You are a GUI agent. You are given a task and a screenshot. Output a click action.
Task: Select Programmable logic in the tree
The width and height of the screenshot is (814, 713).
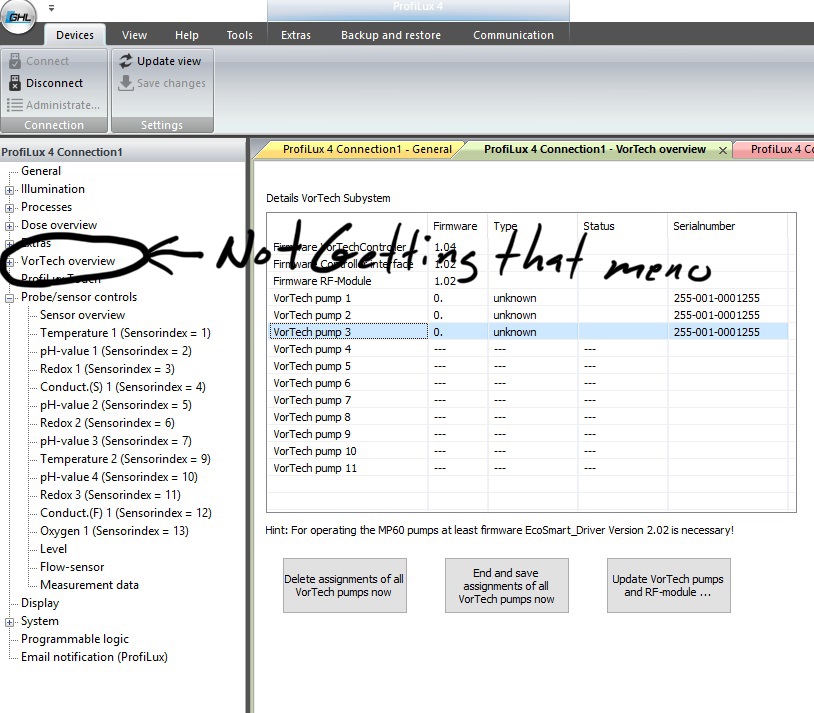pyautogui.click(x=75, y=639)
